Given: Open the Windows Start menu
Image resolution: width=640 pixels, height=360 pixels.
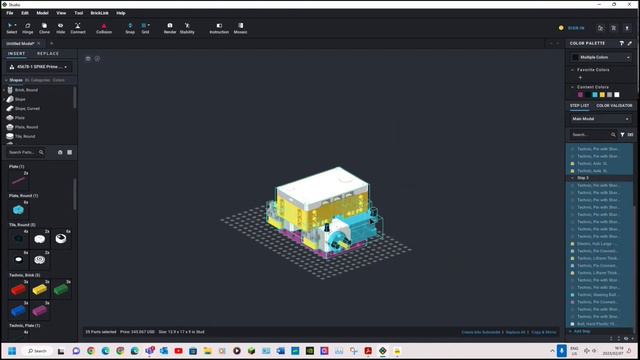Looking at the screenshot, I should pyautogui.click(x=12, y=351).
